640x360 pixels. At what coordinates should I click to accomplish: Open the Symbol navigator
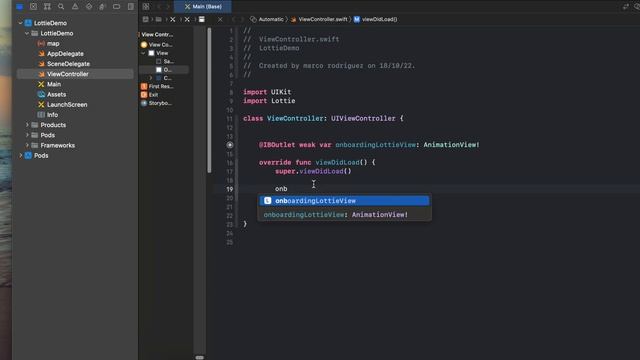[47, 7]
